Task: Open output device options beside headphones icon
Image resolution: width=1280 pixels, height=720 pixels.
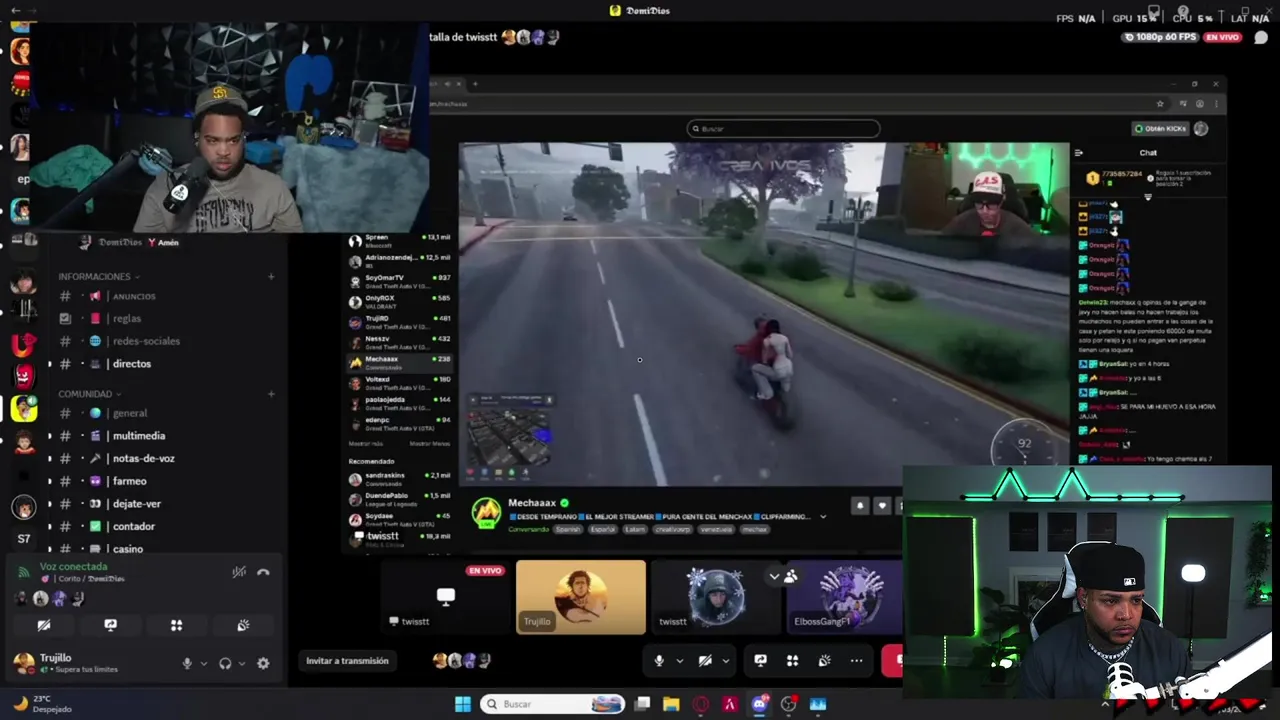Action: click(x=242, y=663)
